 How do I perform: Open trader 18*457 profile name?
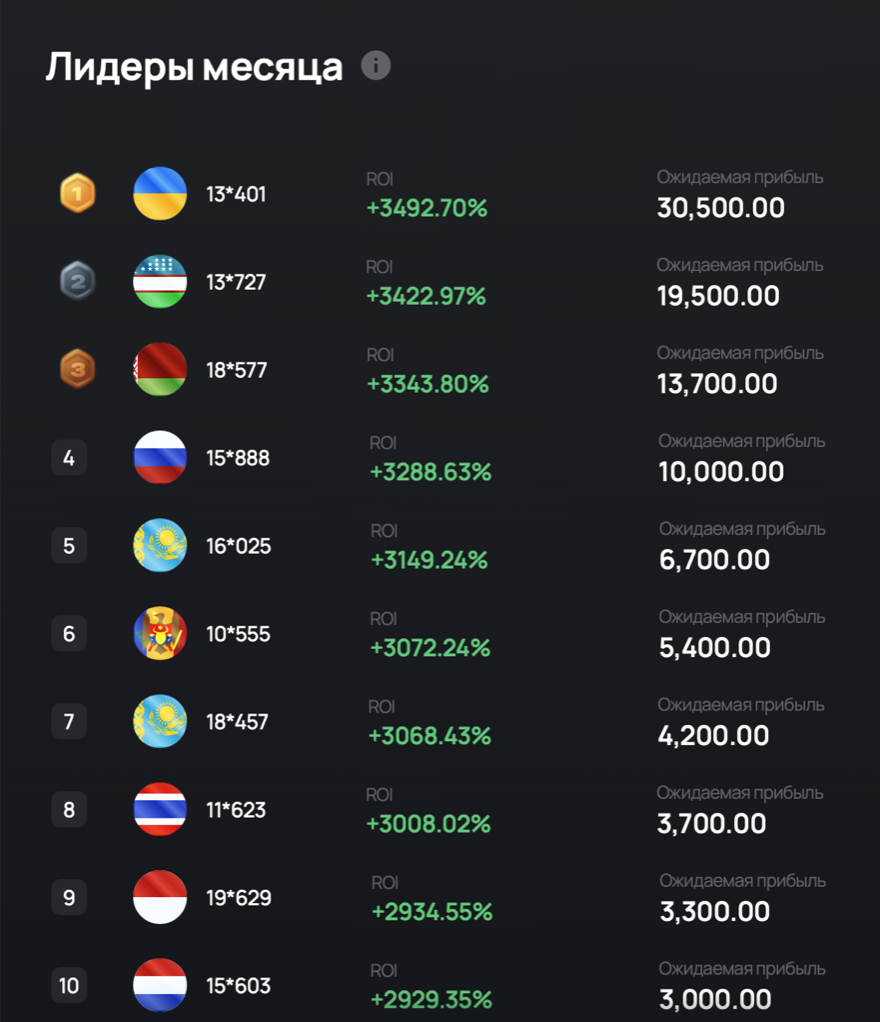(x=237, y=722)
